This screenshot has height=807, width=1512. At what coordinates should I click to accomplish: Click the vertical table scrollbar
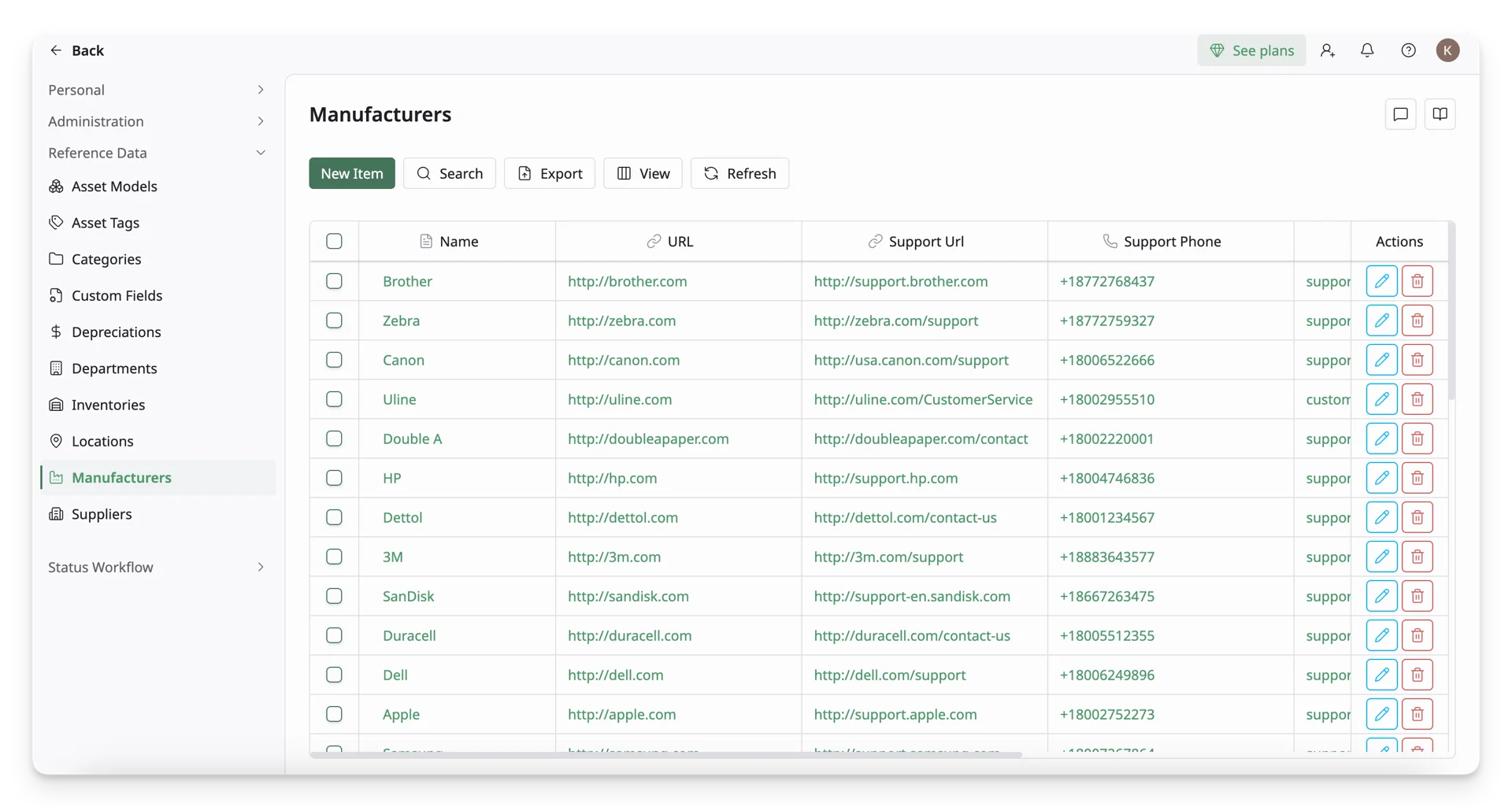[1451, 311]
